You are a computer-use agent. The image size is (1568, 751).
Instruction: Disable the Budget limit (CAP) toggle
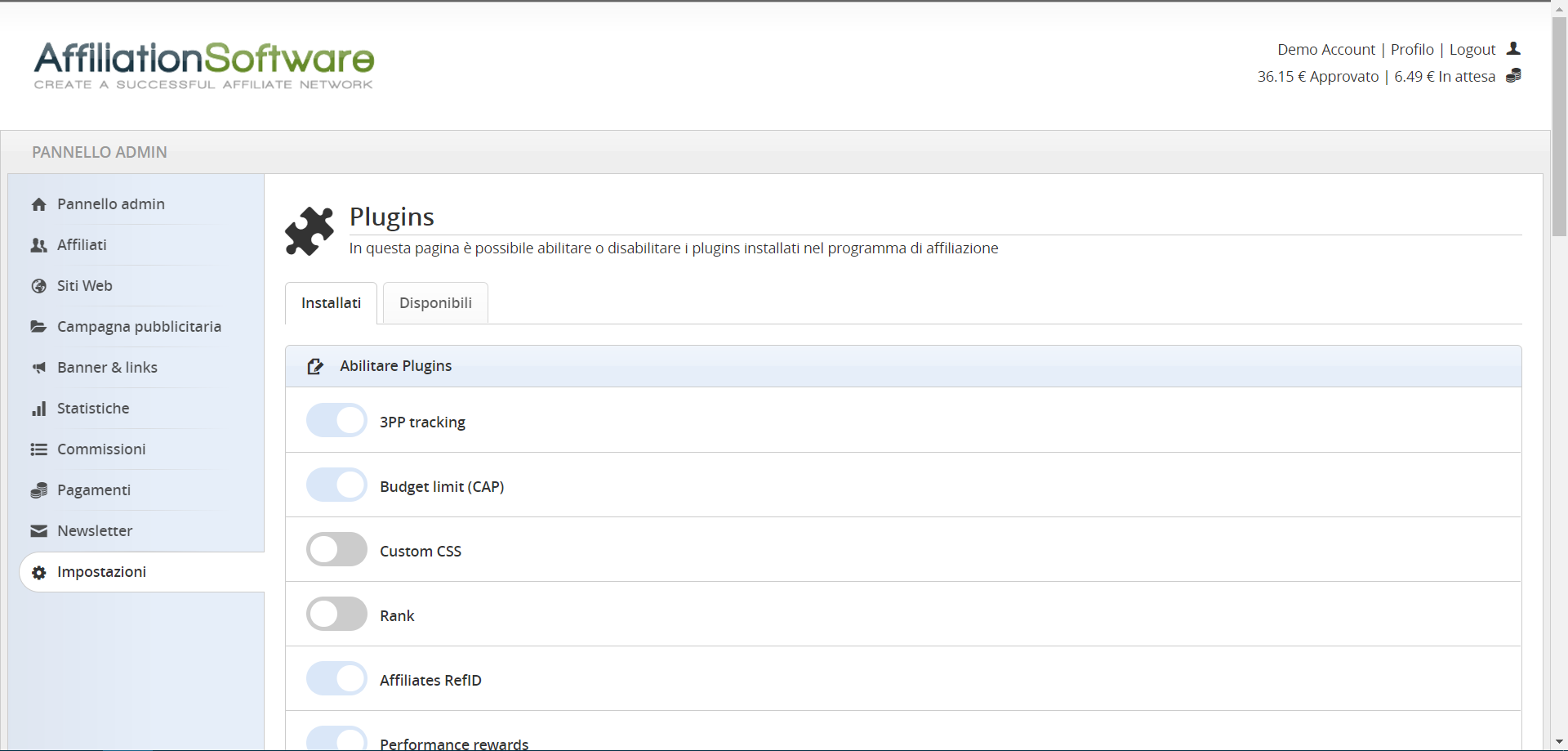tap(336, 485)
